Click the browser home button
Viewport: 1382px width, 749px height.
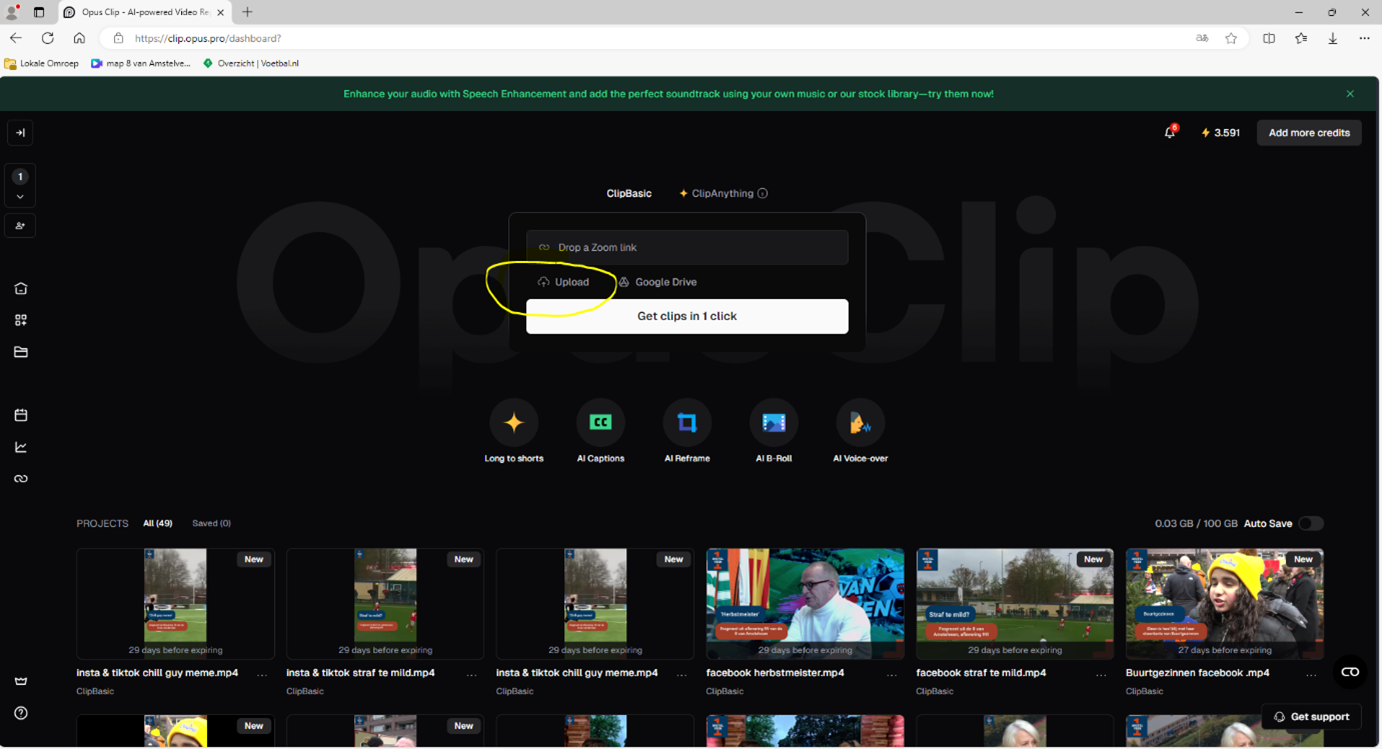[x=79, y=39]
